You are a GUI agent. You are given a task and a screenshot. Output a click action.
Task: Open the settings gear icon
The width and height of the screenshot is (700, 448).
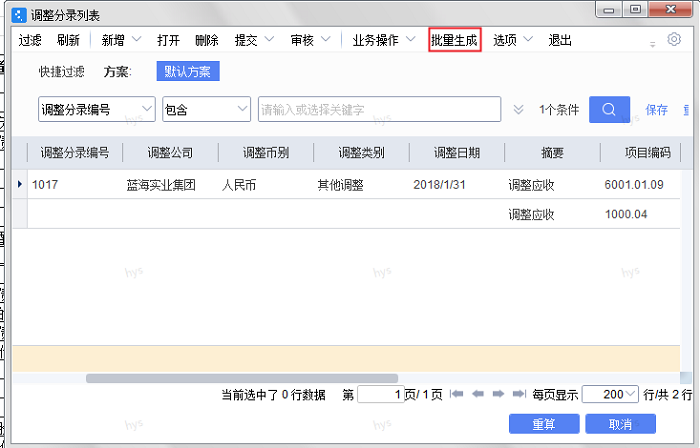click(x=674, y=40)
